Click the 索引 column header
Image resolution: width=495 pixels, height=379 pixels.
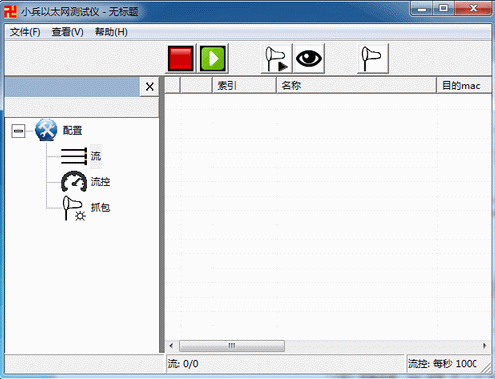pyautogui.click(x=244, y=85)
